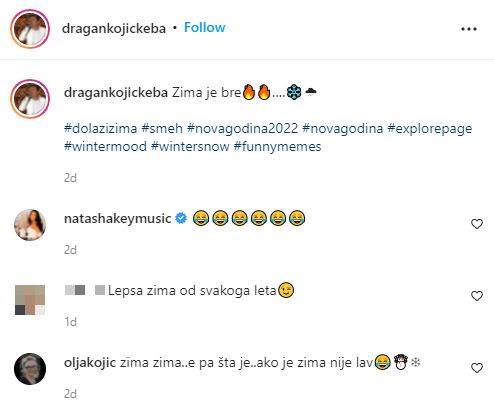Follow dragankojickeba
This screenshot has height=412, width=494.
(205, 27)
